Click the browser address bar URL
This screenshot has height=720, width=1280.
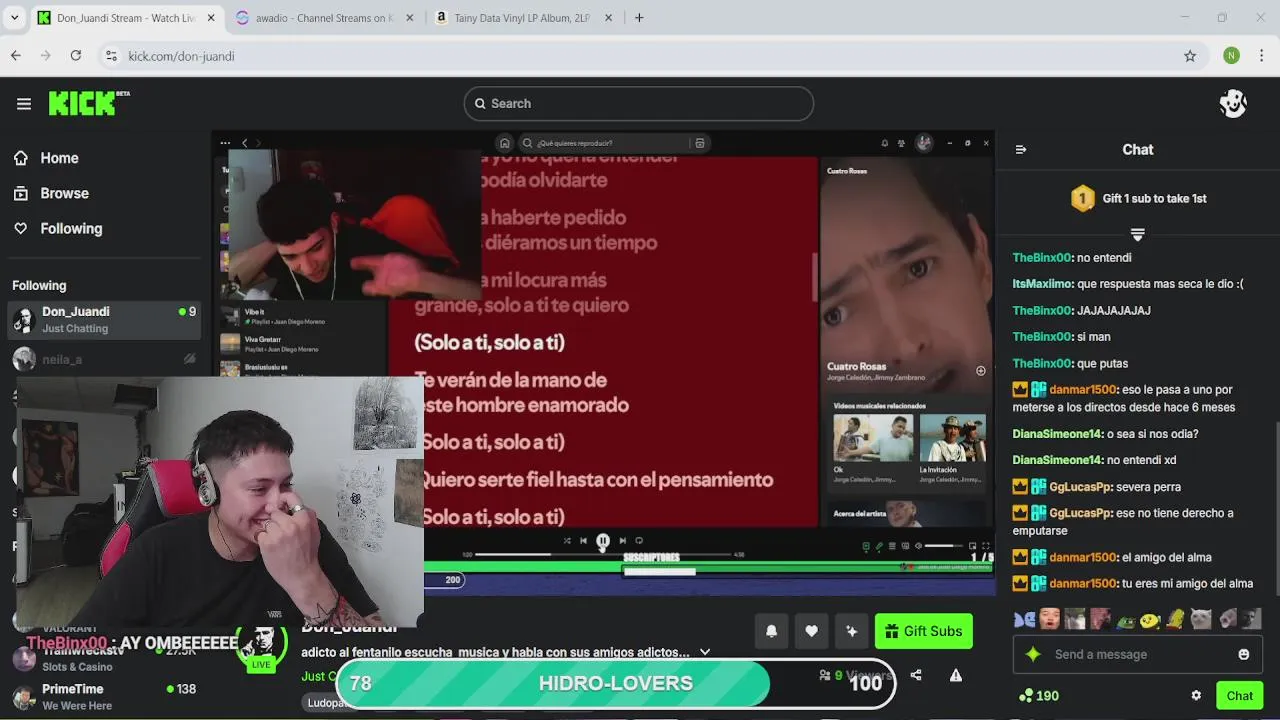click(x=181, y=56)
